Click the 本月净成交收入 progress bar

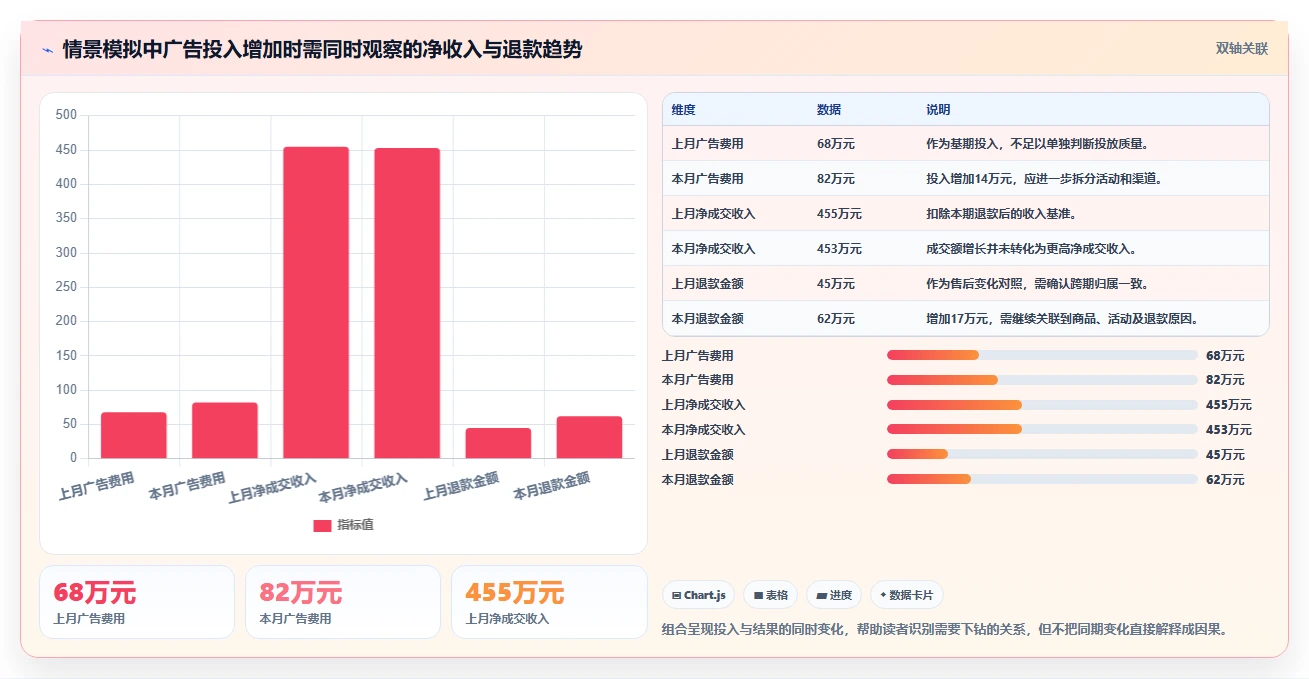click(1042, 430)
